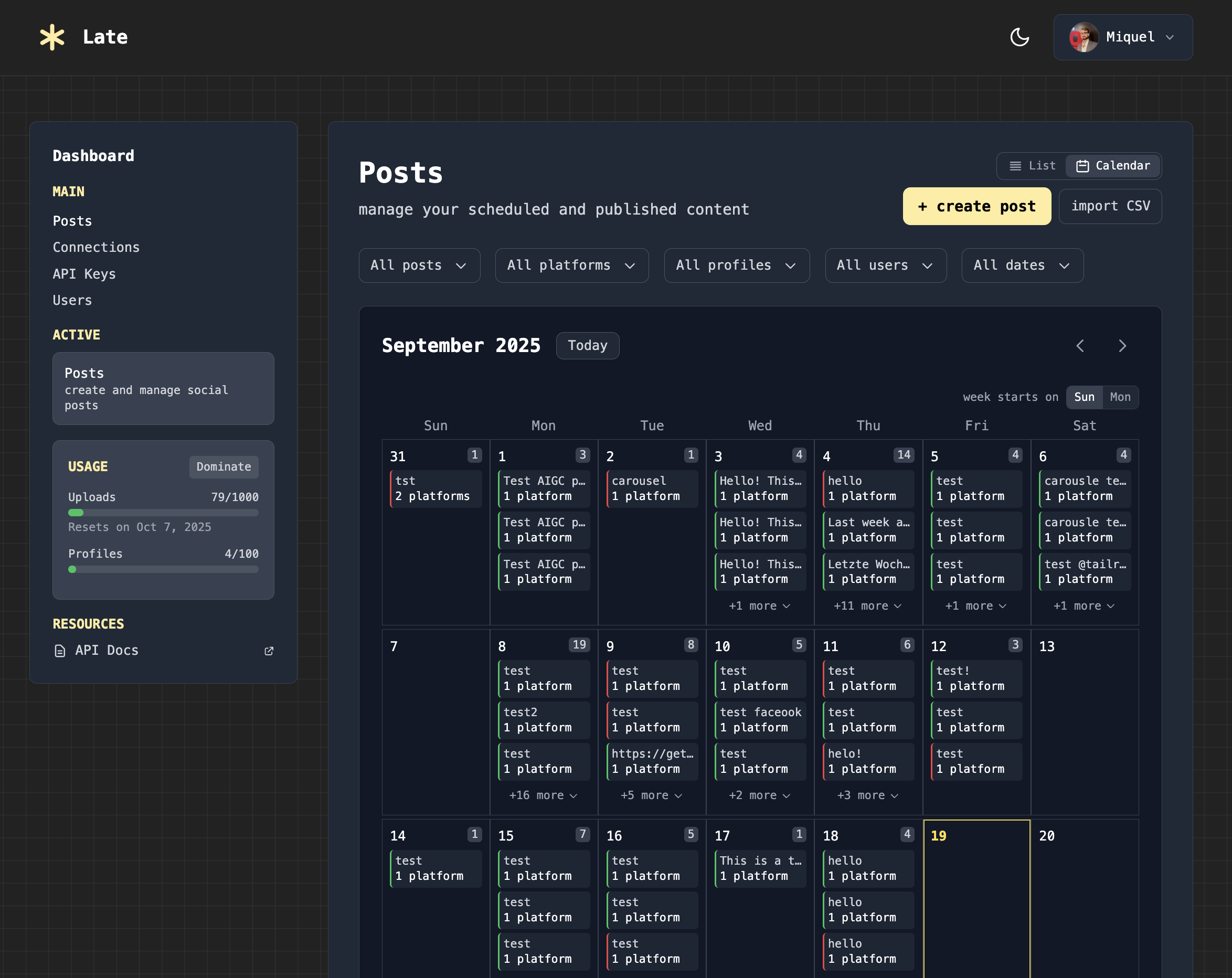
Task: Click the Profiles usage progress bar
Action: 163,569
